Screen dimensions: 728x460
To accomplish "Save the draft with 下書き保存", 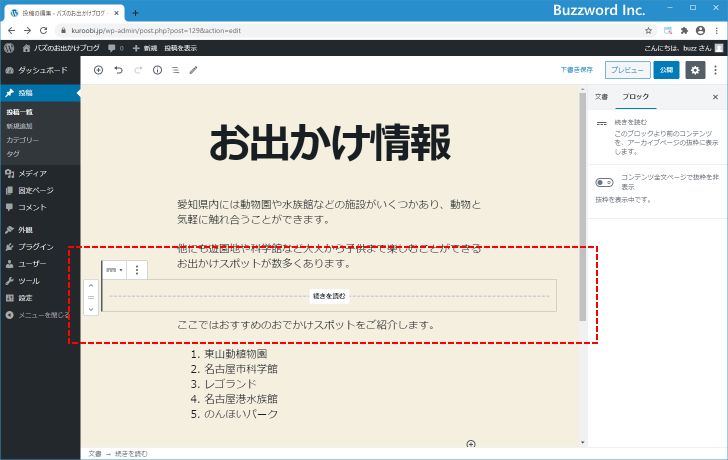I will coord(576,70).
